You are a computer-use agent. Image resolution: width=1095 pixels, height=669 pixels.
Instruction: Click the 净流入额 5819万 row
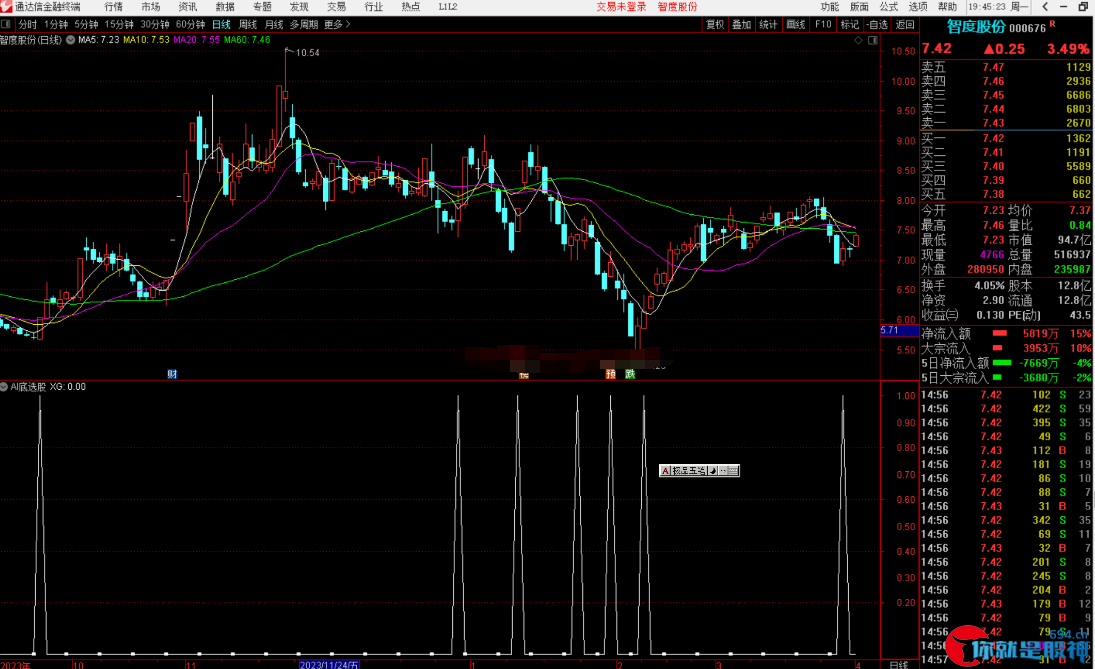click(1006, 334)
